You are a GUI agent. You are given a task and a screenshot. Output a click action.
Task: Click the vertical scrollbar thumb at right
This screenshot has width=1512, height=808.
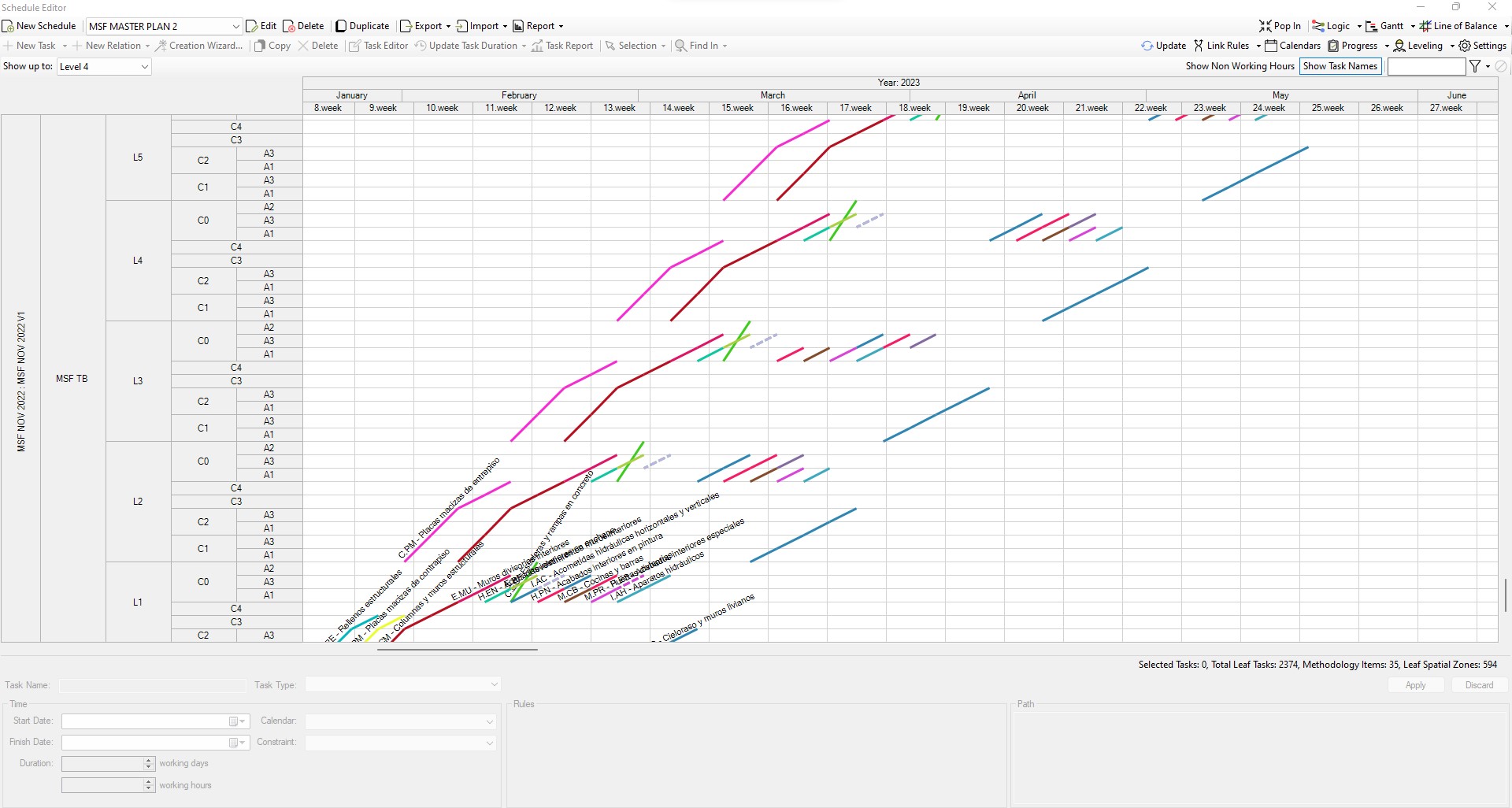point(1505,595)
